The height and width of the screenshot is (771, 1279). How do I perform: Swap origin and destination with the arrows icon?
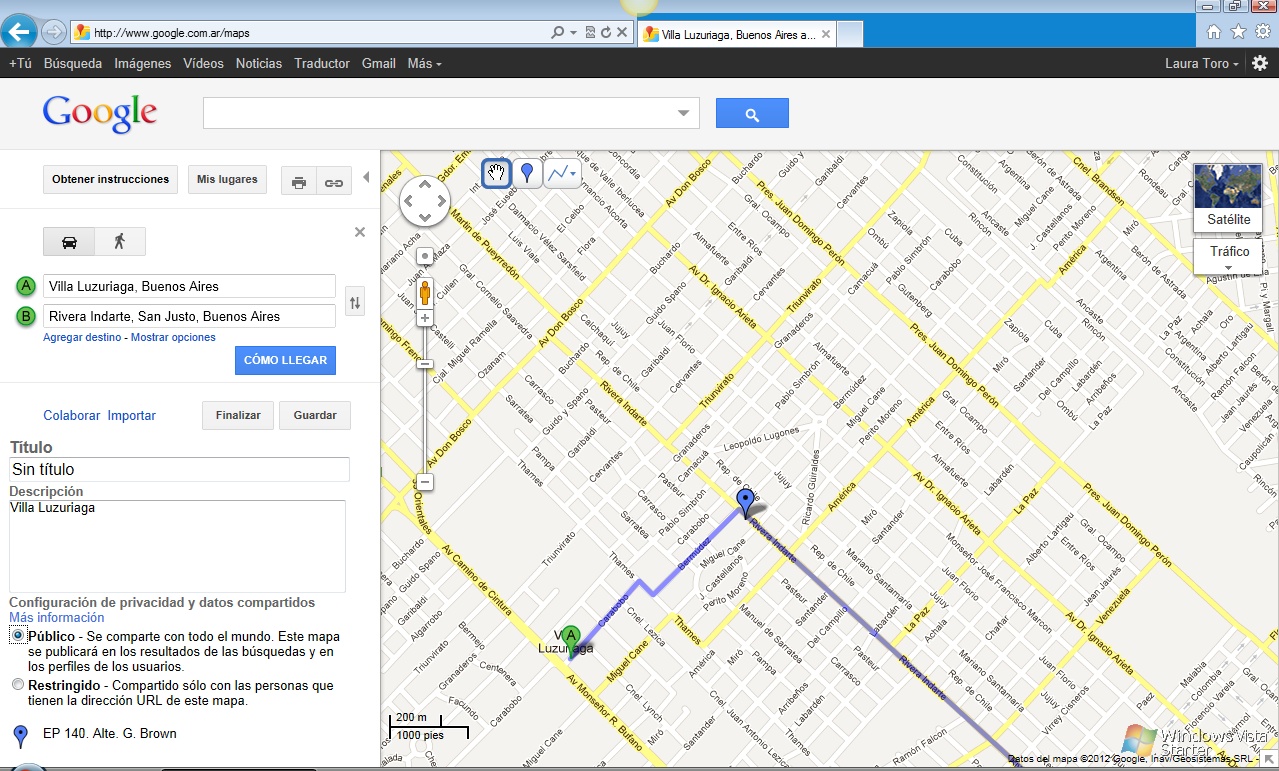point(355,301)
